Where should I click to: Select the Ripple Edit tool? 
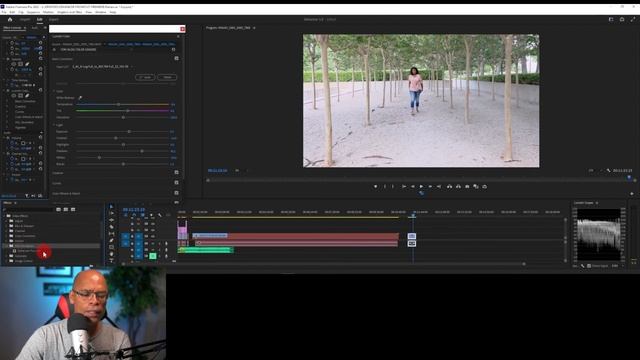click(111, 220)
